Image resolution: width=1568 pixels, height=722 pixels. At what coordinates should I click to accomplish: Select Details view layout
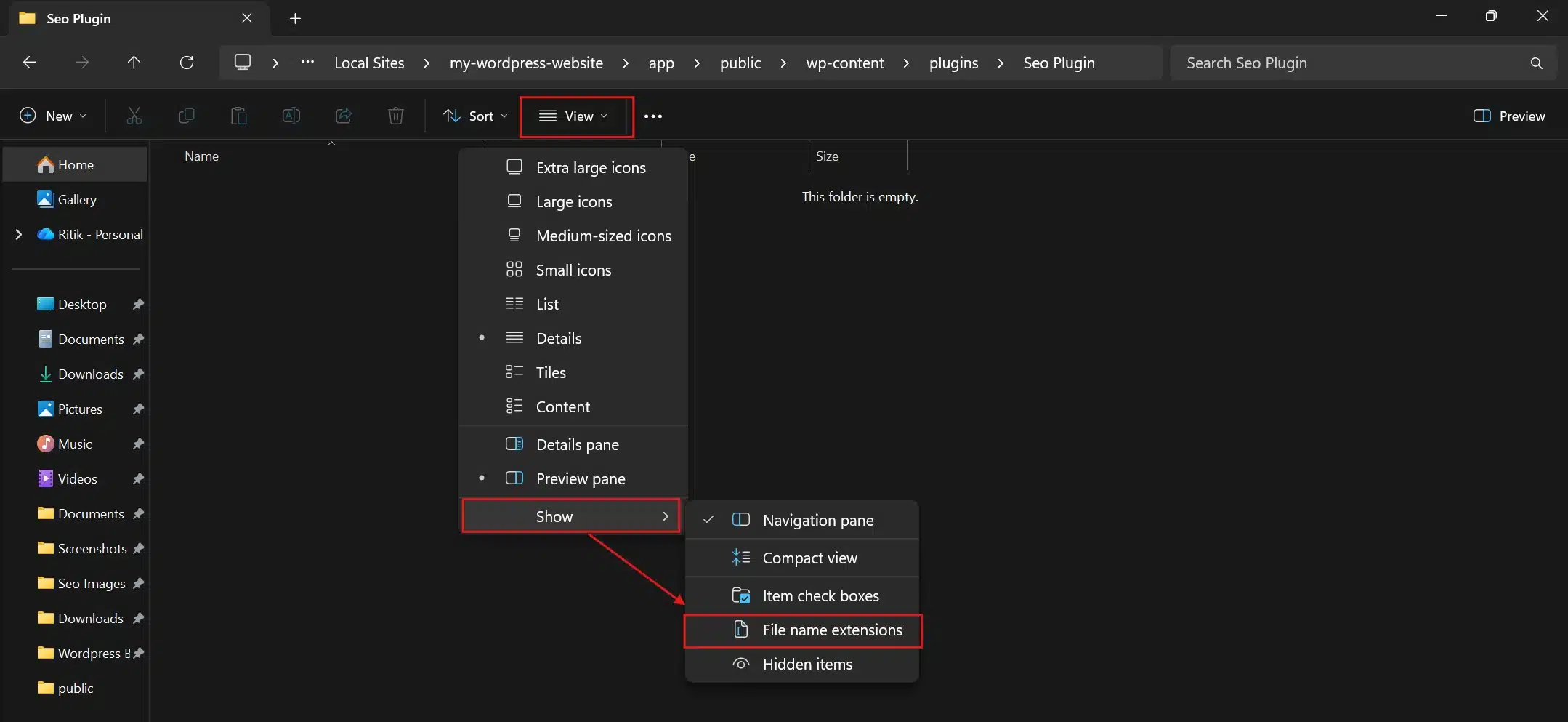(x=573, y=338)
